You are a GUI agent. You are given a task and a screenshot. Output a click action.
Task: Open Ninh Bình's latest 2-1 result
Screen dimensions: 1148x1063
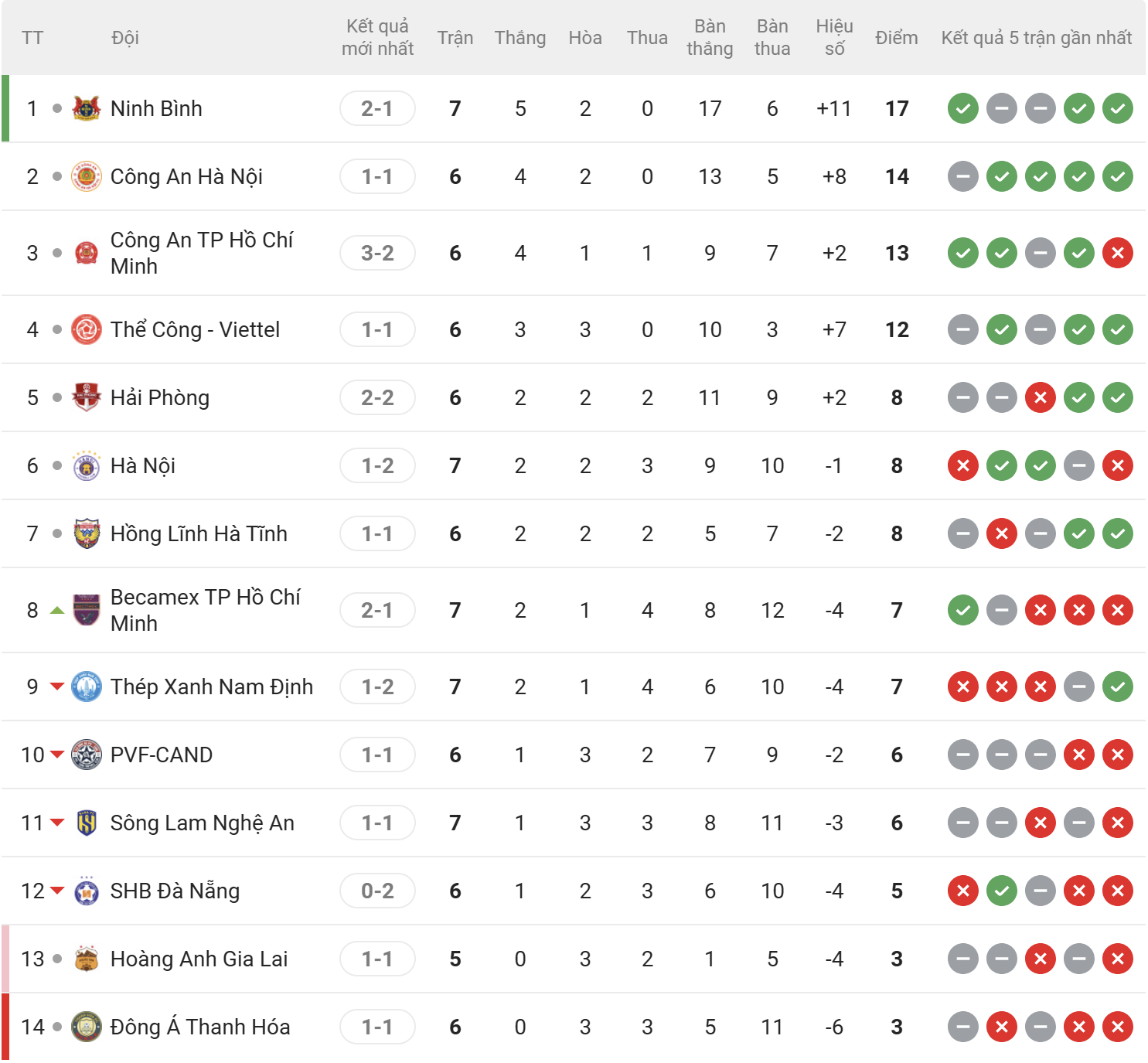[x=377, y=108]
